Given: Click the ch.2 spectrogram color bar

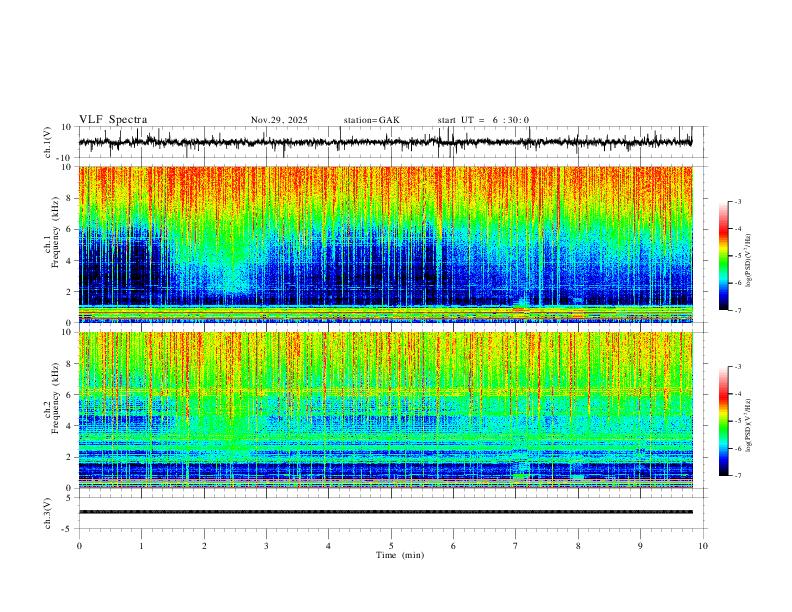Looking at the screenshot, I should click(723, 421).
